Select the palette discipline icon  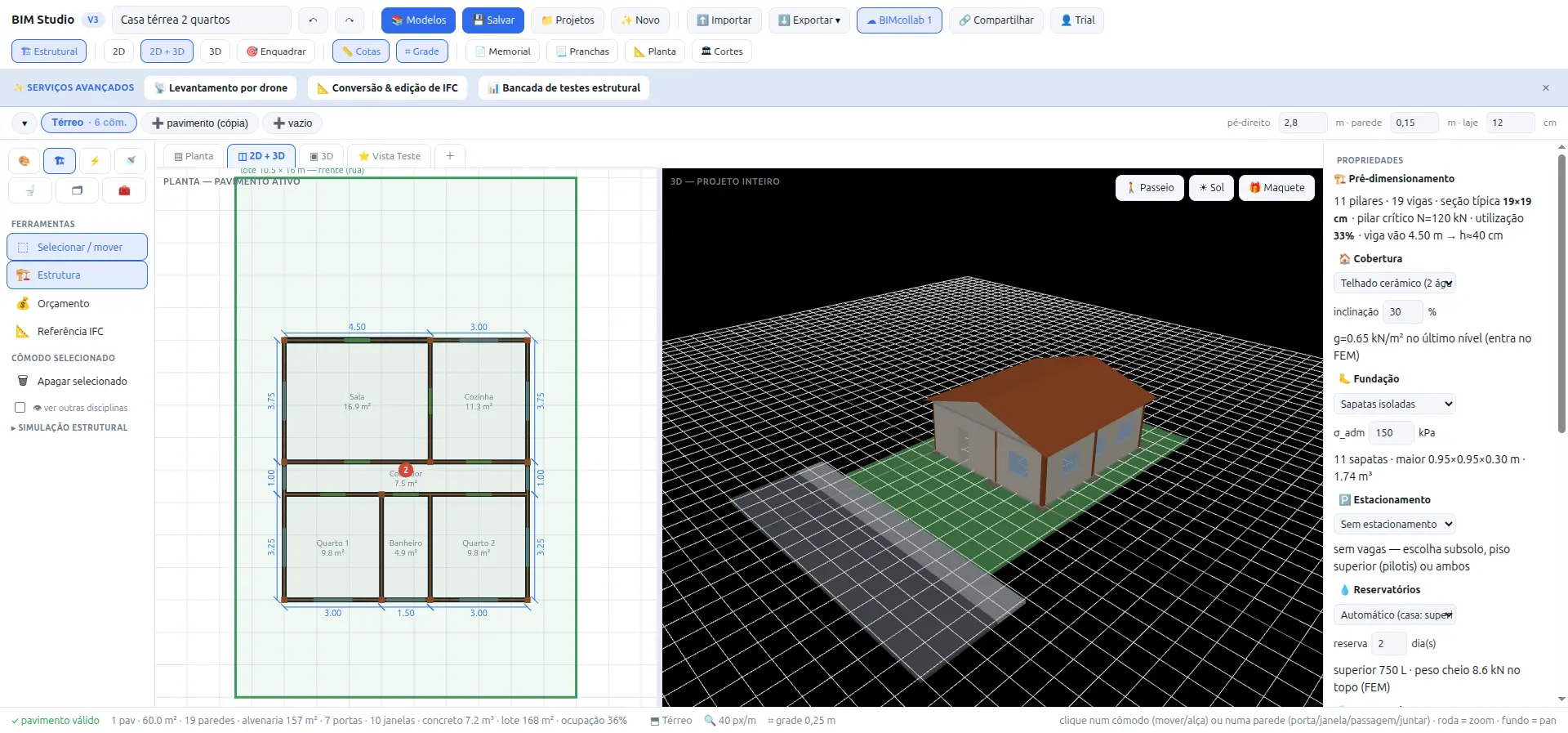24,161
